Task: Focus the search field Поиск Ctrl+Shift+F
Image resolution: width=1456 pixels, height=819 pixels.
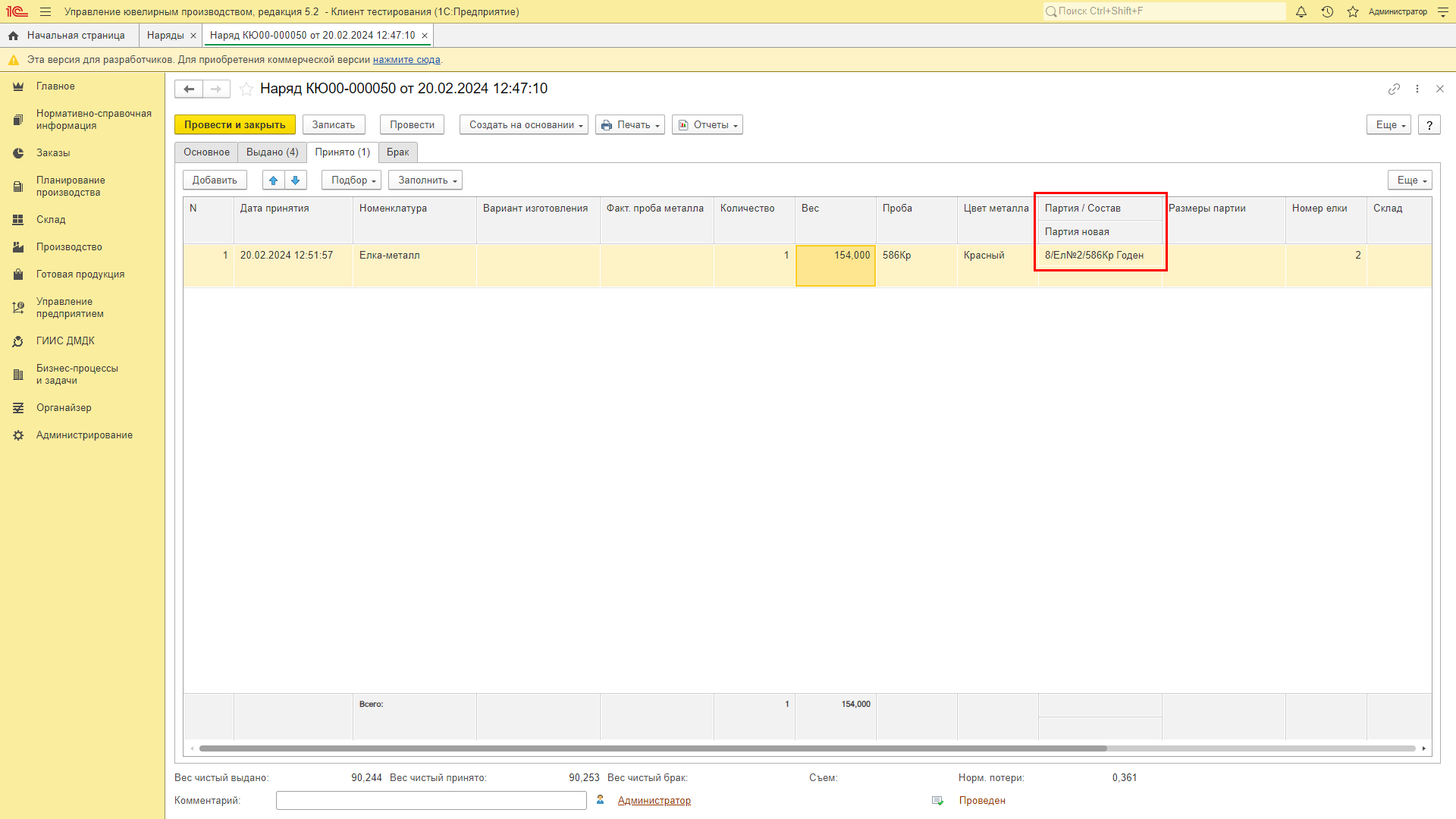Action: point(1165,11)
